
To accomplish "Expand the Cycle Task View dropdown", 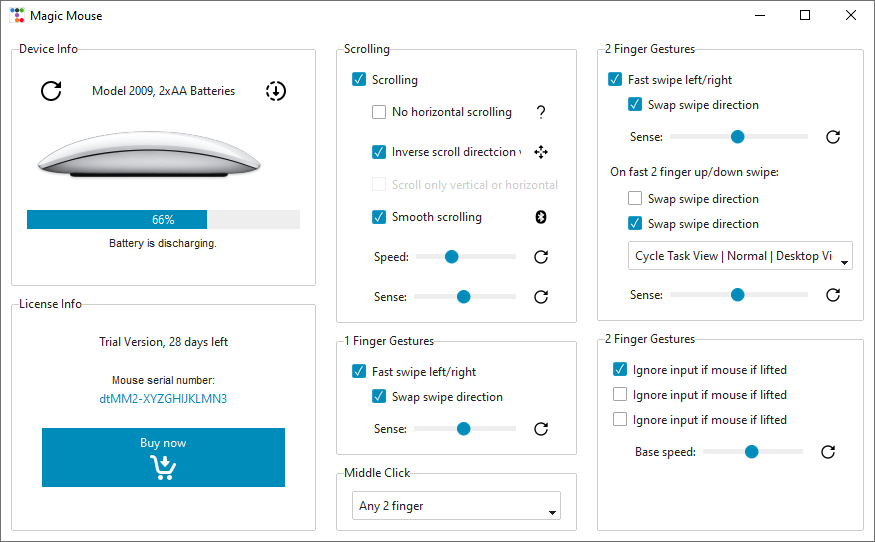I will (x=740, y=256).
